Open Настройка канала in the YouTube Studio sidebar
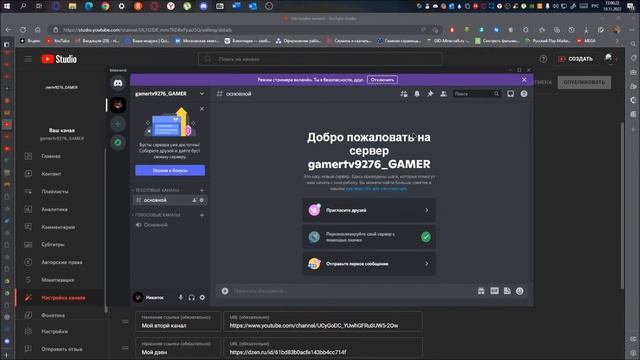The width and height of the screenshot is (640, 360). 60,298
